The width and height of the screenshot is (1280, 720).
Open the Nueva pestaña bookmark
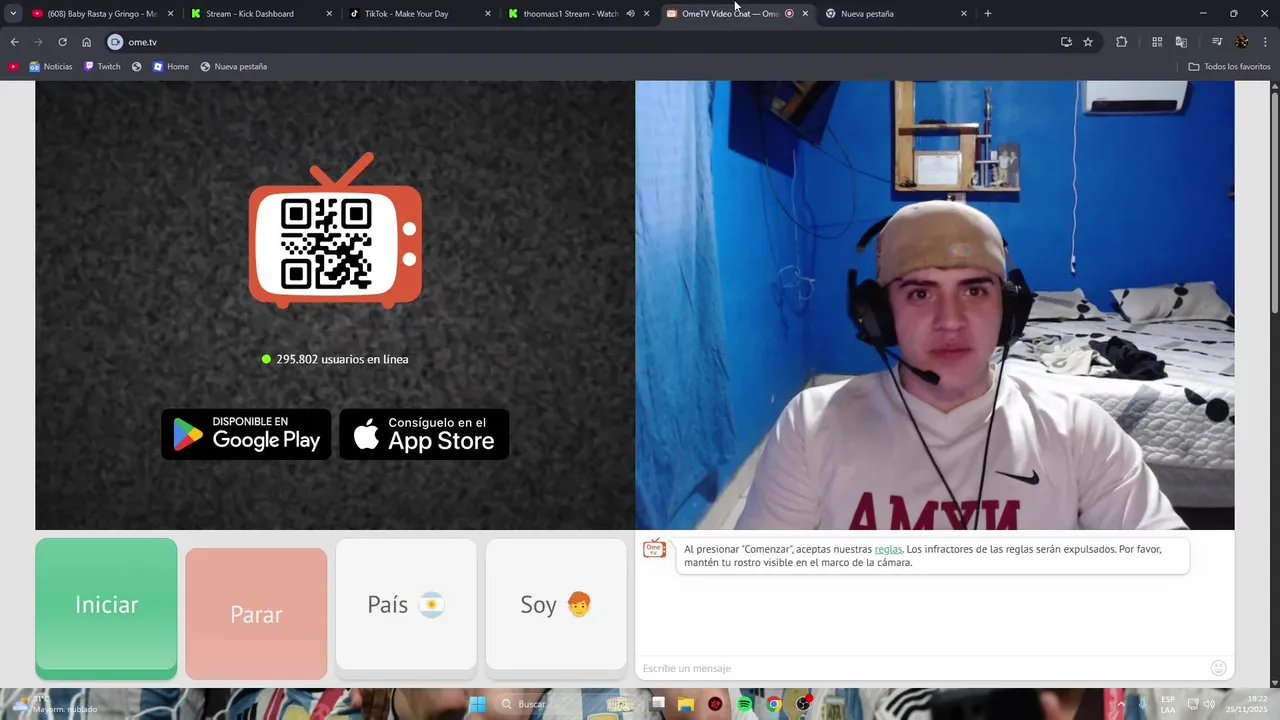point(234,67)
